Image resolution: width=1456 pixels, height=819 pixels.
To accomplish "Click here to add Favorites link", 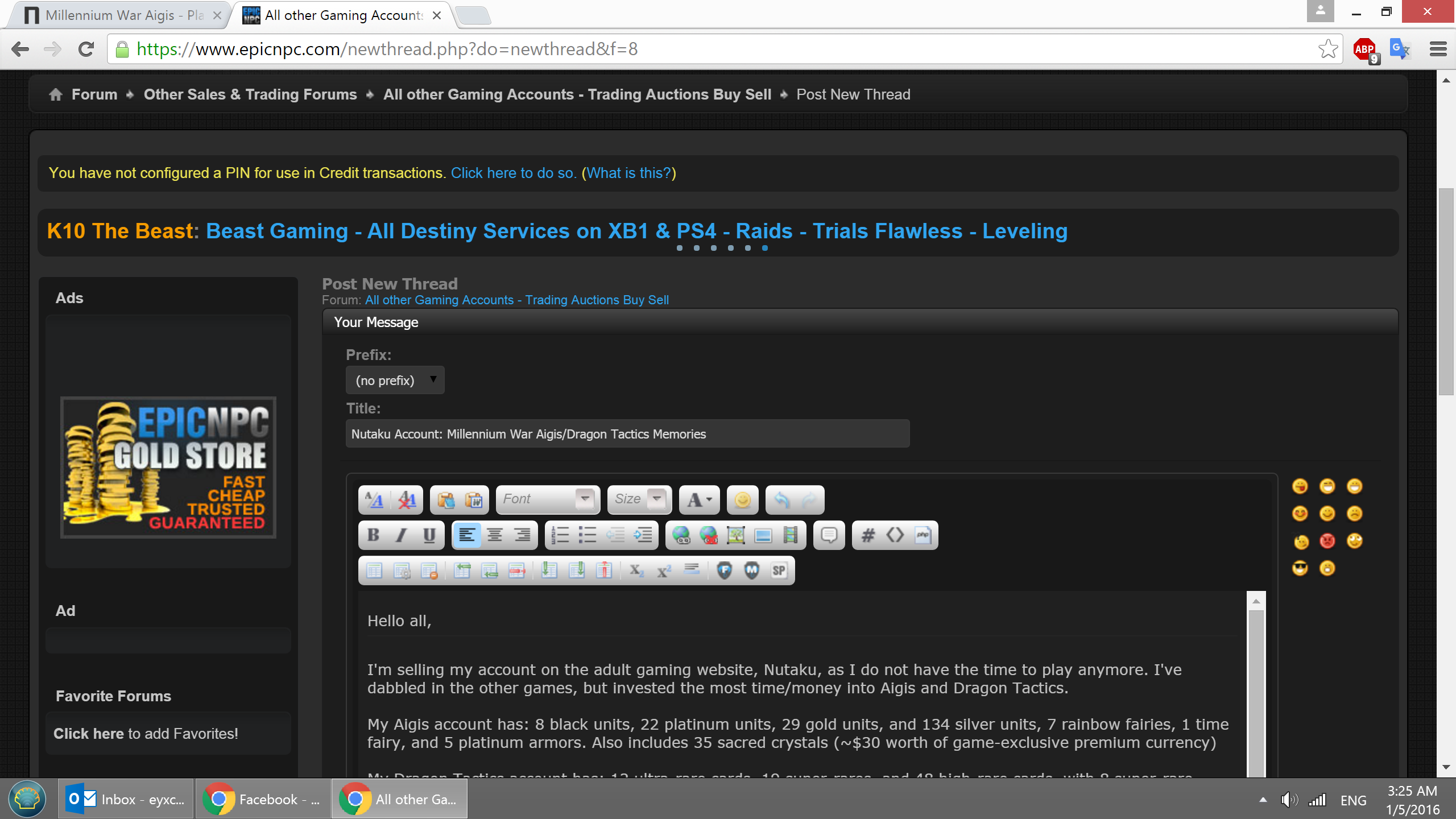I will (x=88, y=734).
